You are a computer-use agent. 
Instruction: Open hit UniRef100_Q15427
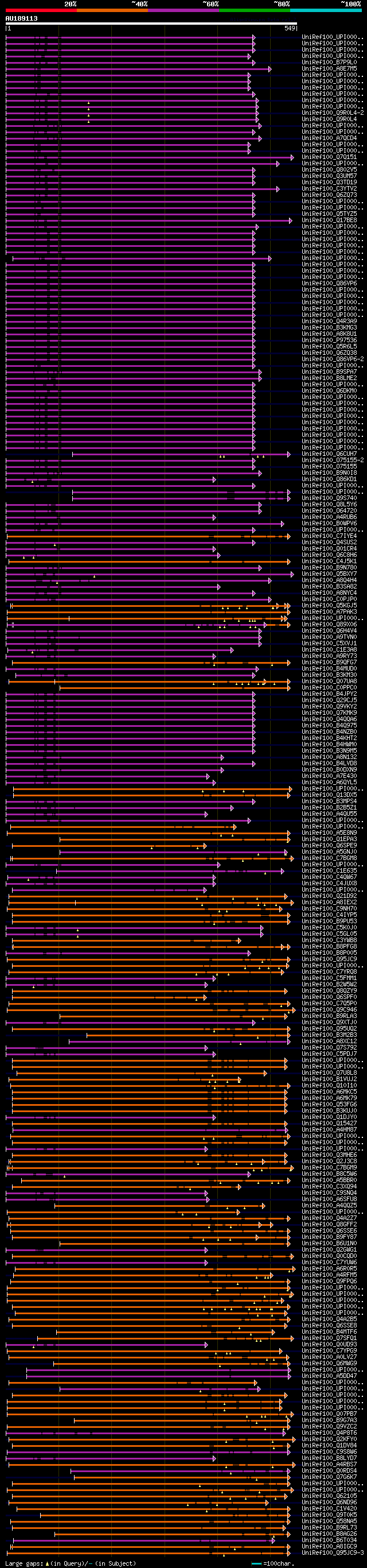tap(329, 1124)
